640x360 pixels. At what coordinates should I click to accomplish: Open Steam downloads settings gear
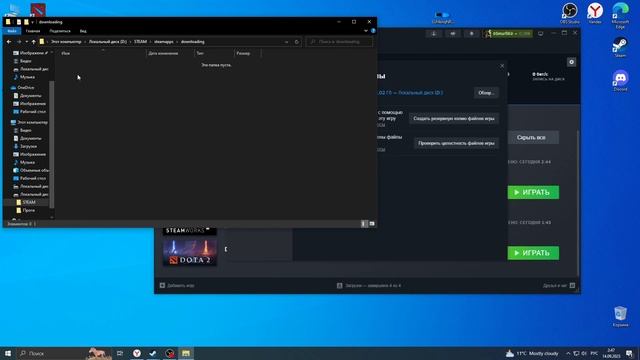571,62
